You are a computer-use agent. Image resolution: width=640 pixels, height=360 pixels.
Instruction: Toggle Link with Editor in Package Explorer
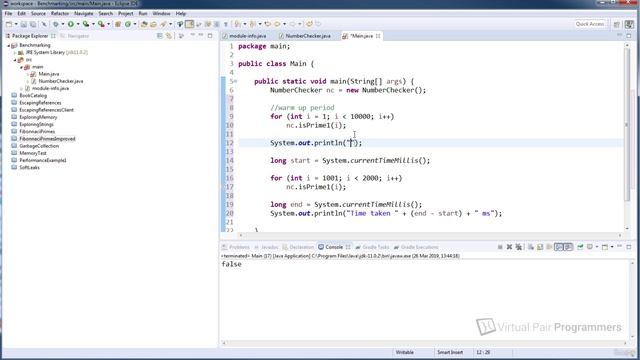pos(169,36)
